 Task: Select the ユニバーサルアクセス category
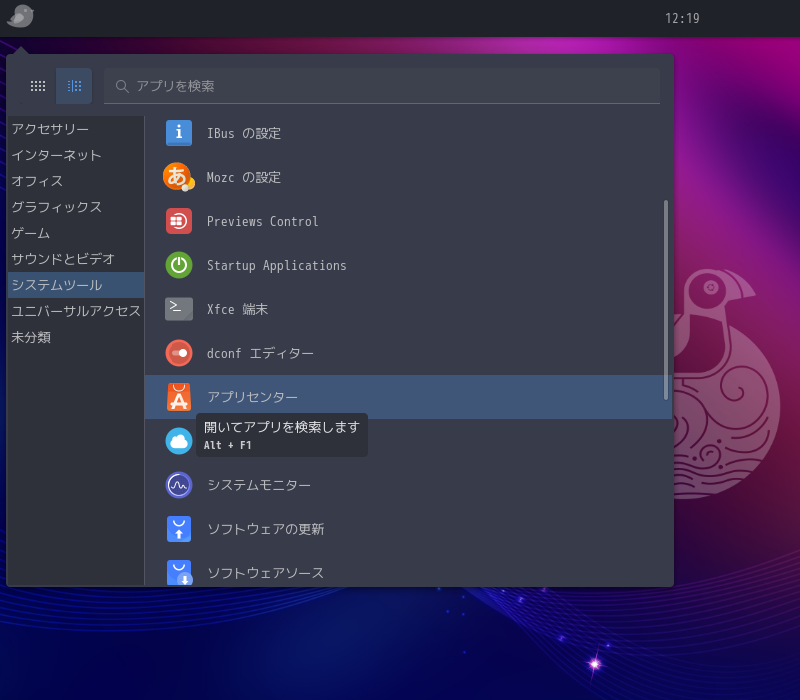click(76, 311)
